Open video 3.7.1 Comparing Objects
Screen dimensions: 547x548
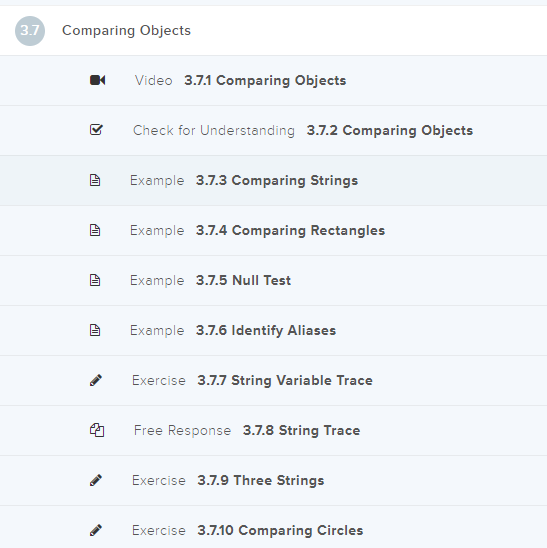coord(273,80)
